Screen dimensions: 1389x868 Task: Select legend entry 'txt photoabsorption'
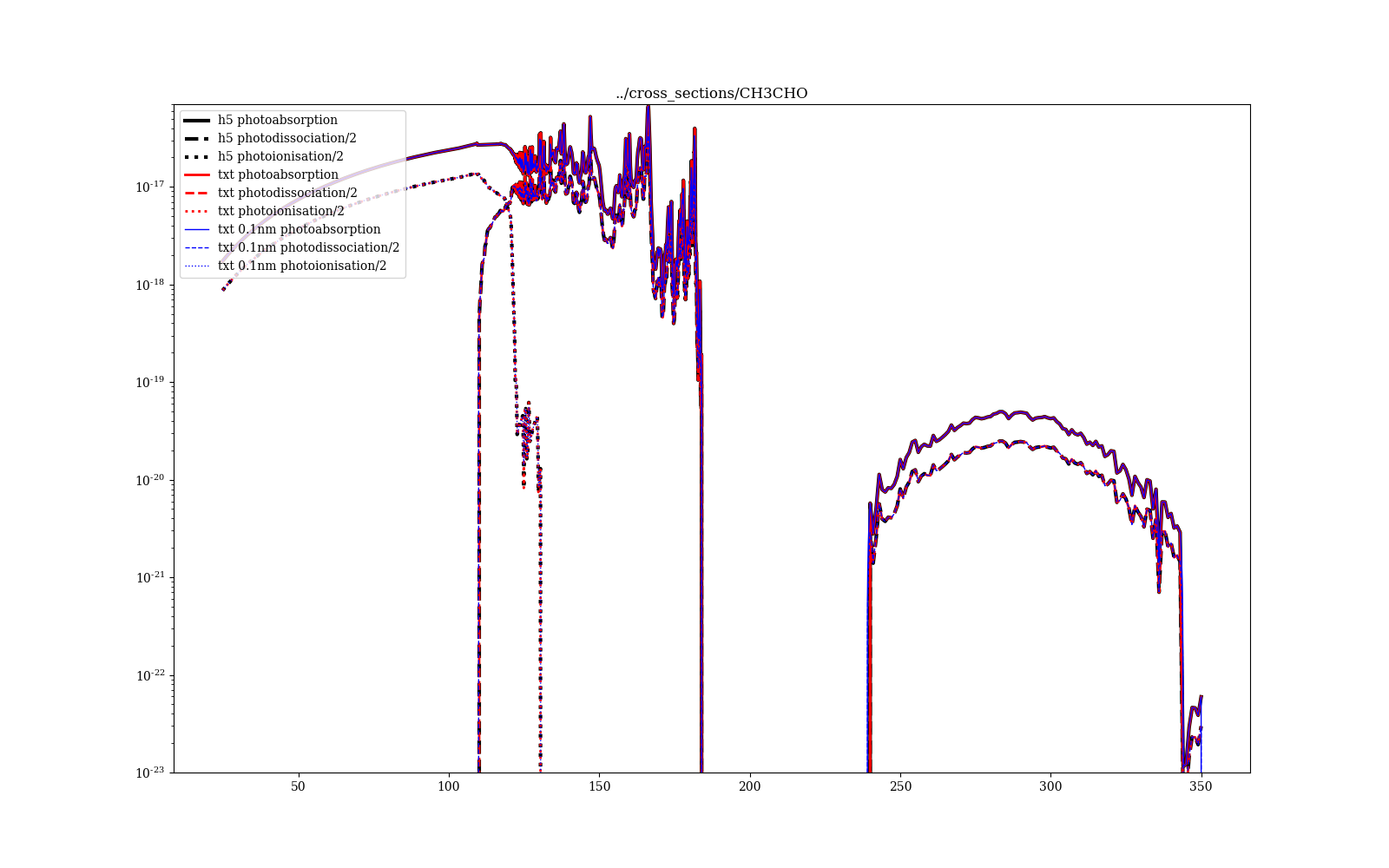[278, 174]
